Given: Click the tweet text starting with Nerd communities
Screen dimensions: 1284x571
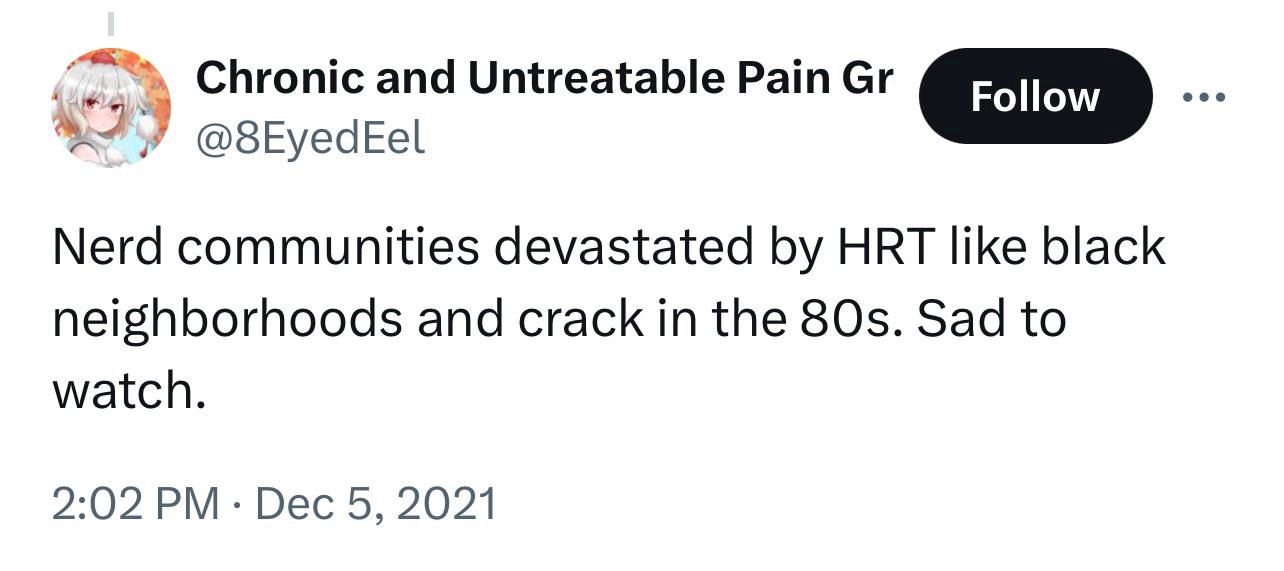Looking at the screenshot, I should click(x=608, y=319).
